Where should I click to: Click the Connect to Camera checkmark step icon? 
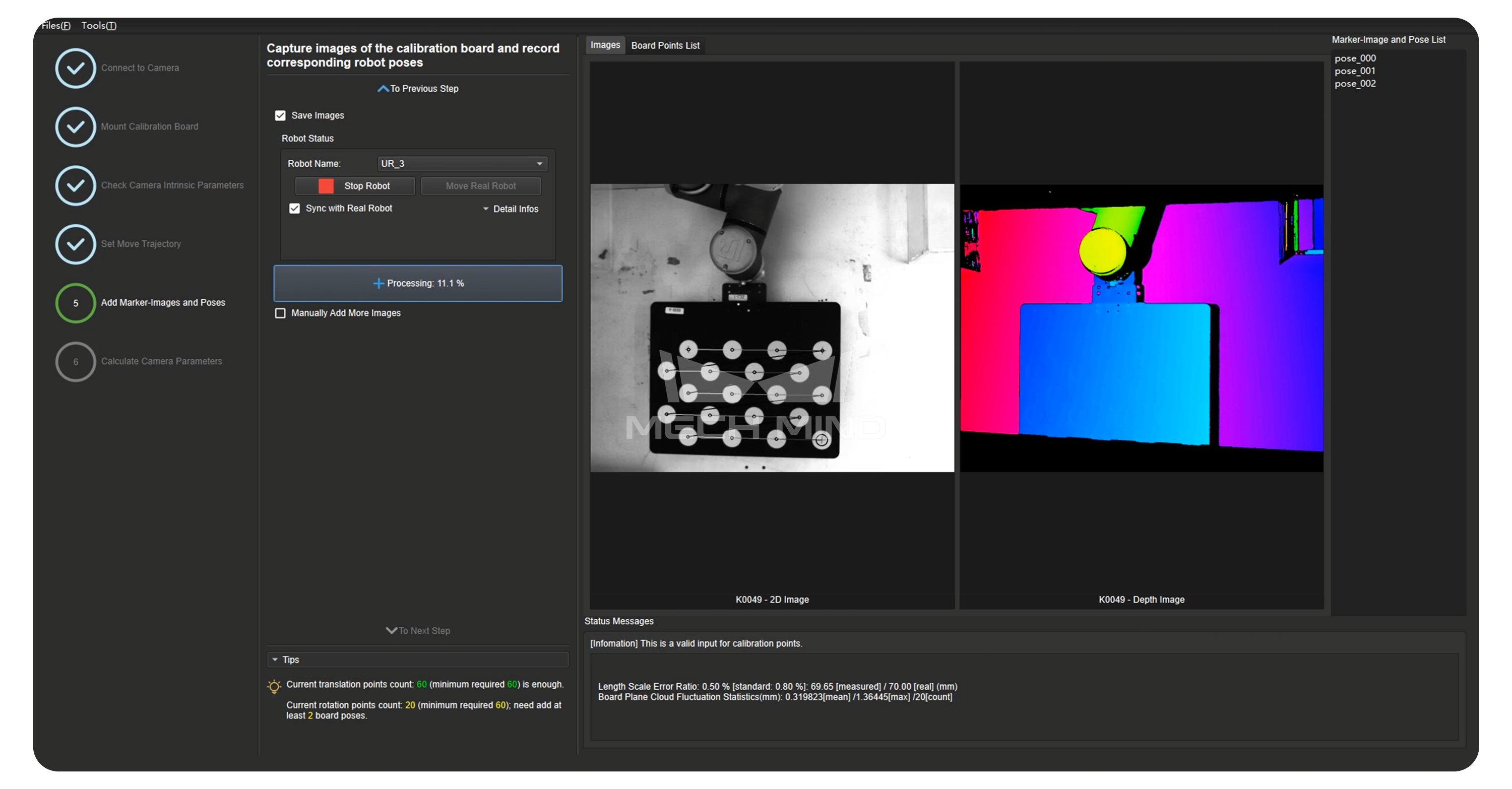point(75,68)
